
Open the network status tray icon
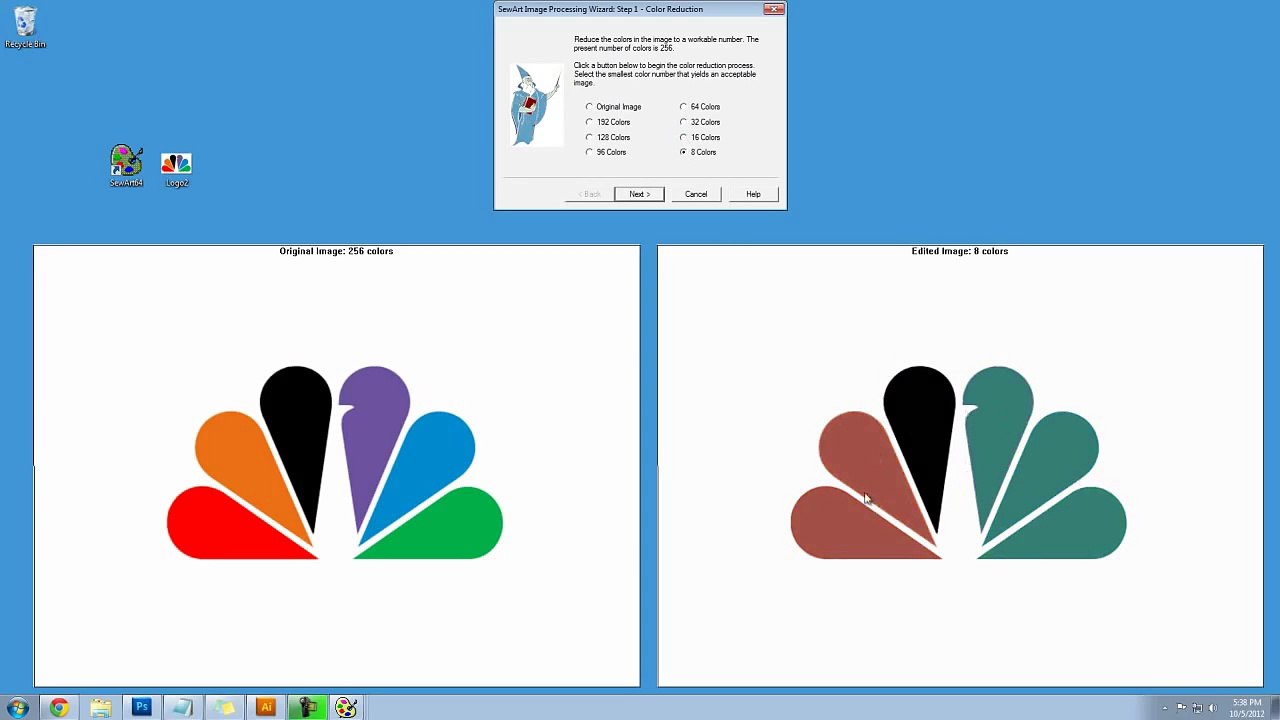[x=1197, y=708]
